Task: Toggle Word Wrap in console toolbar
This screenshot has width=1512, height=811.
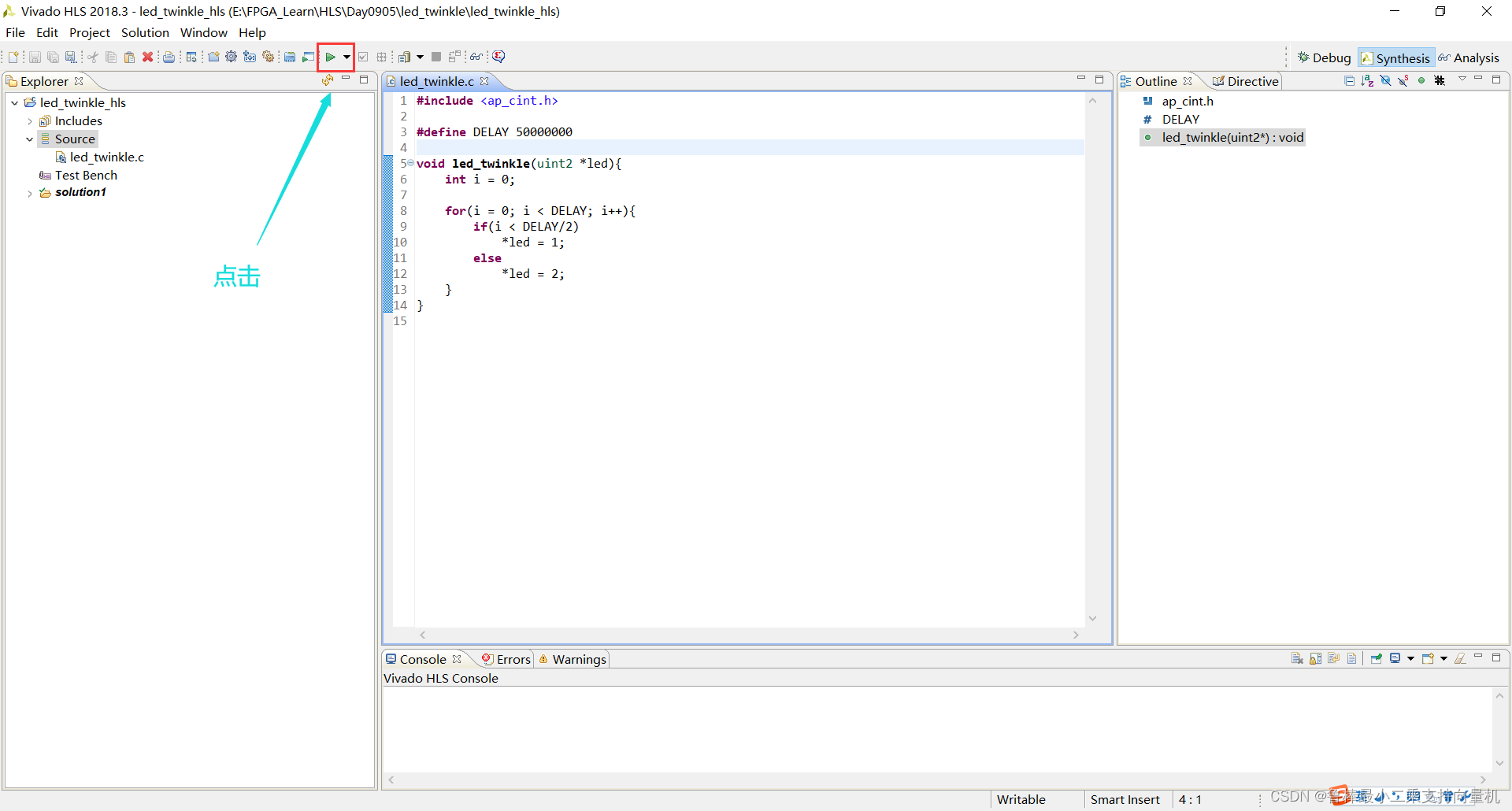Action: [1333, 658]
